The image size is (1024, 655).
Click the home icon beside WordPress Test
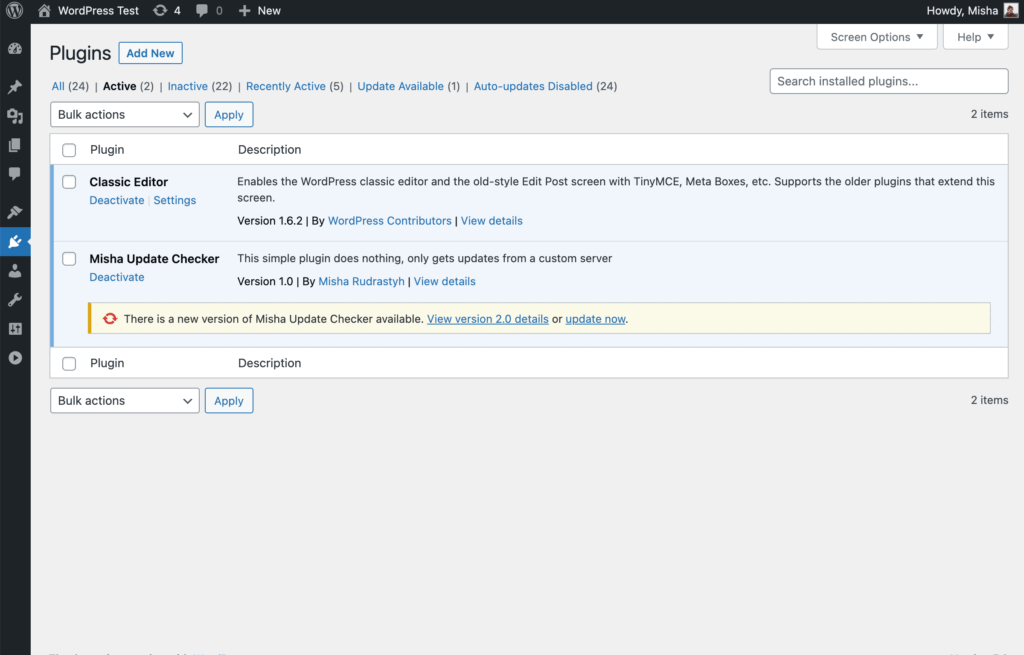tap(44, 10)
